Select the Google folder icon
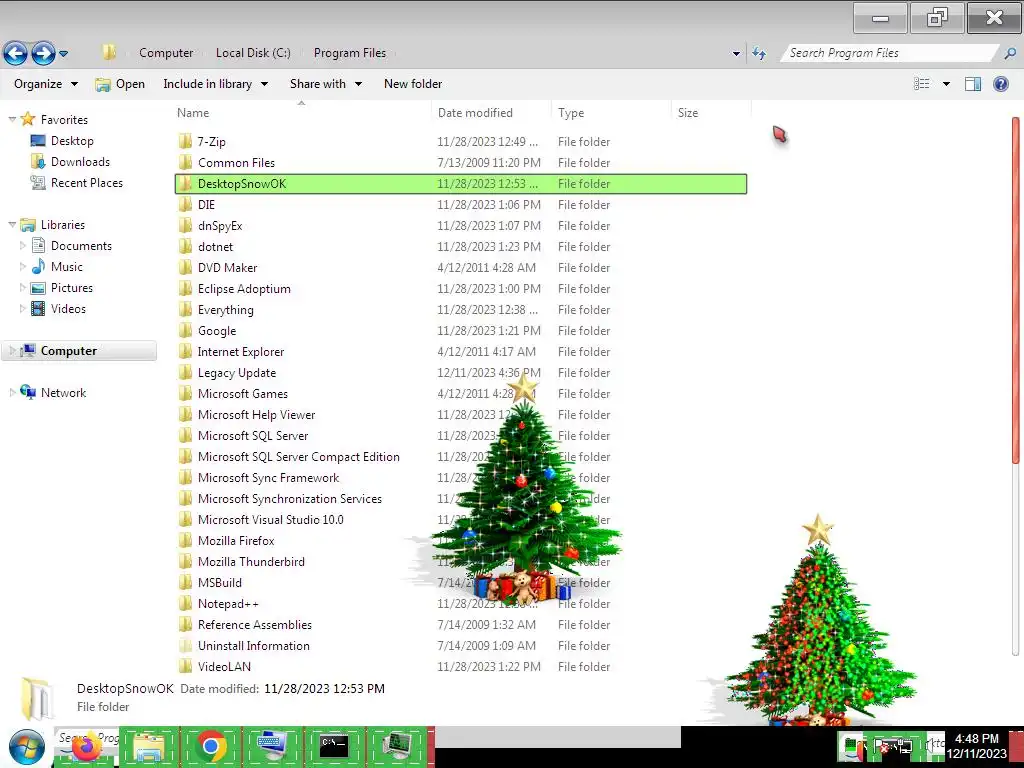Viewport: 1024px width, 768px height. pyautogui.click(x=185, y=330)
